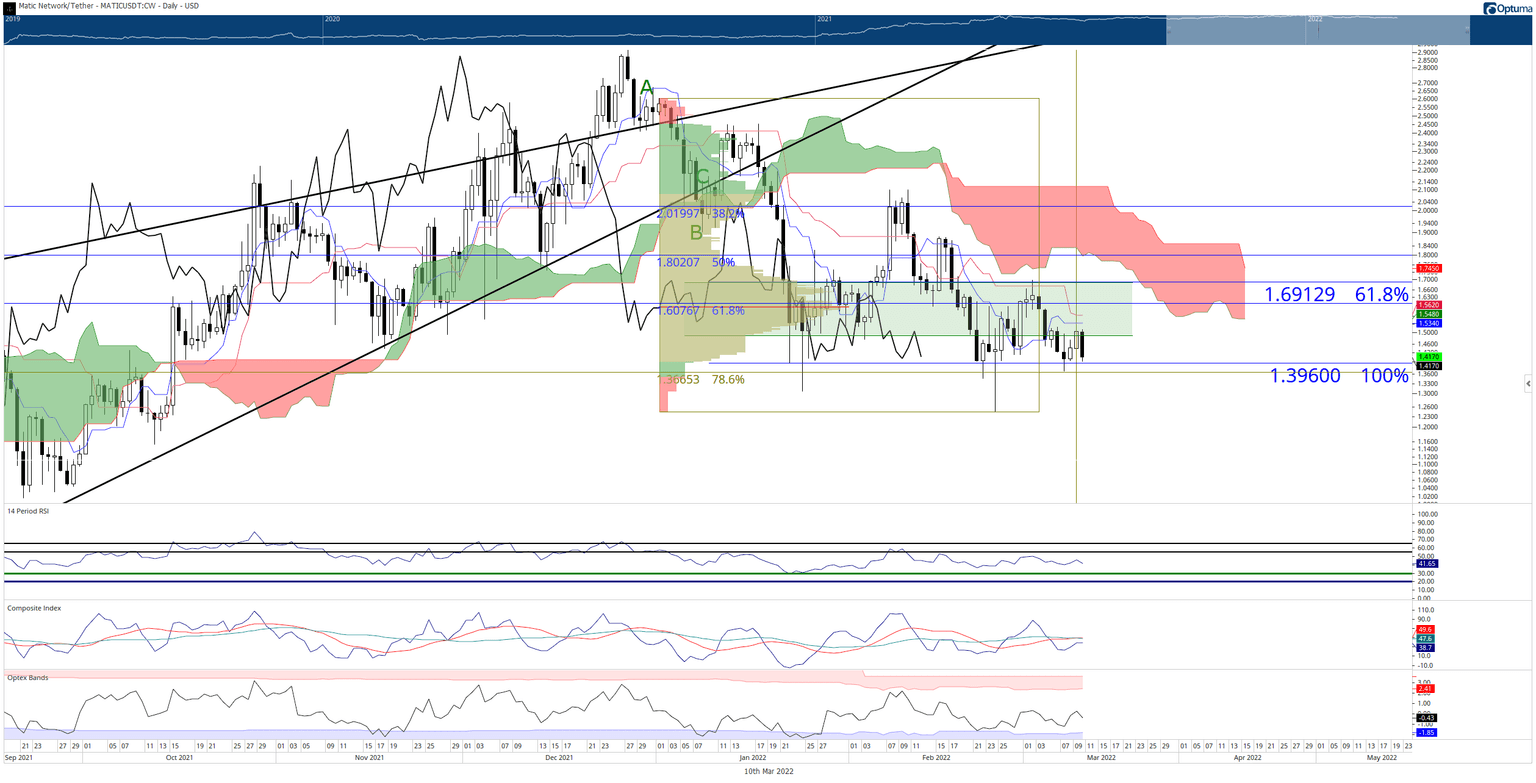Click the Apr 2022 date axis label
The image size is (1536, 783).
click(x=1246, y=759)
